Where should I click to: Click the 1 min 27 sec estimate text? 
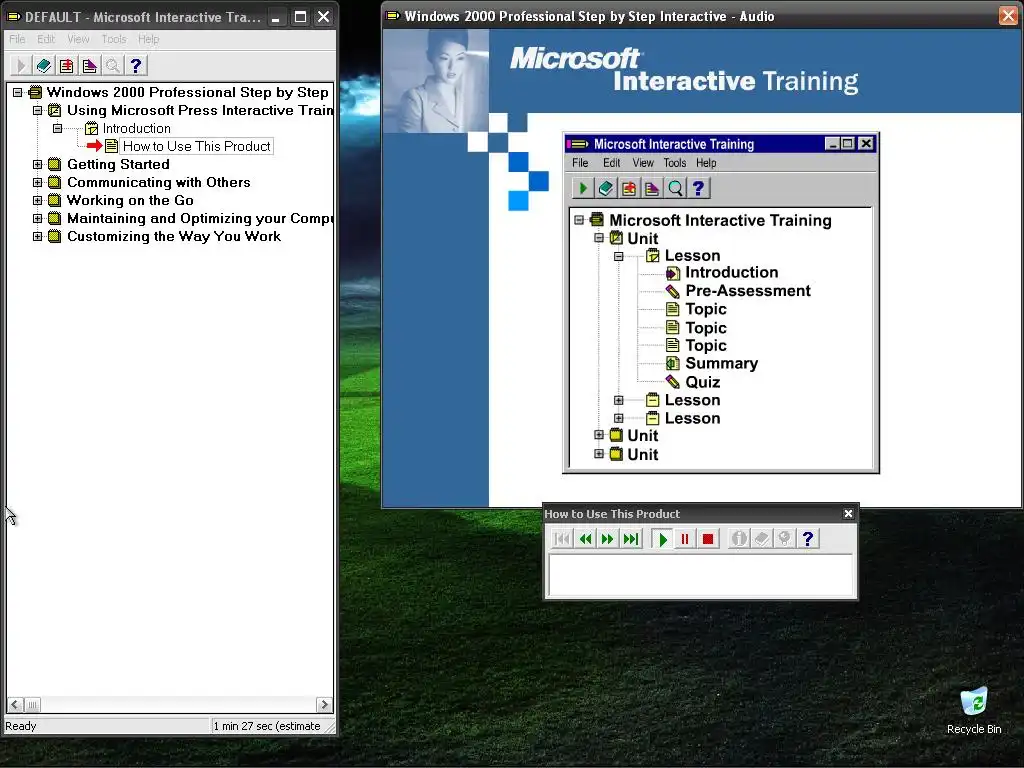coord(266,726)
